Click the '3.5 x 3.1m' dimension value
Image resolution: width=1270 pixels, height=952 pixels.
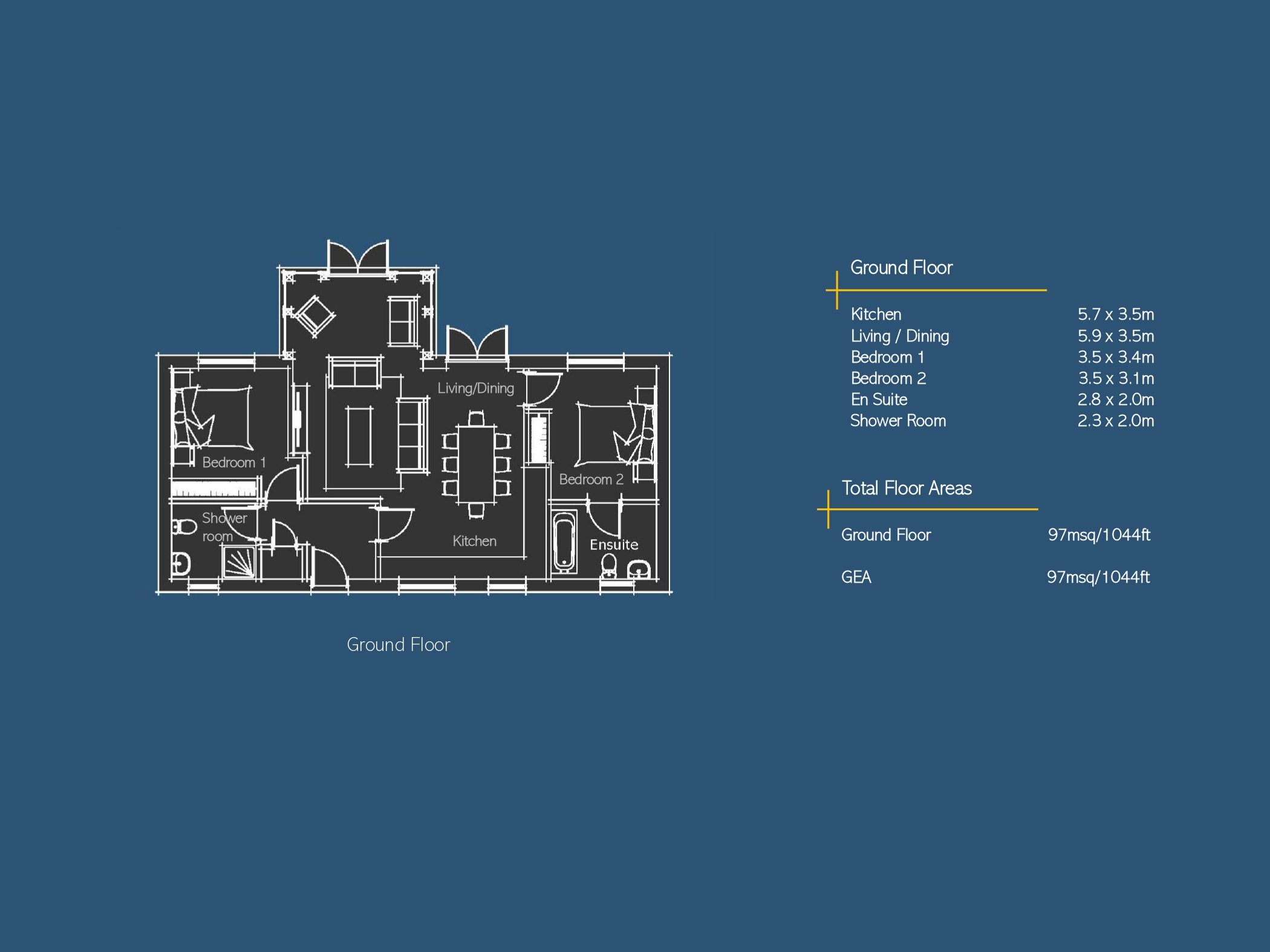pos(1116,378)
